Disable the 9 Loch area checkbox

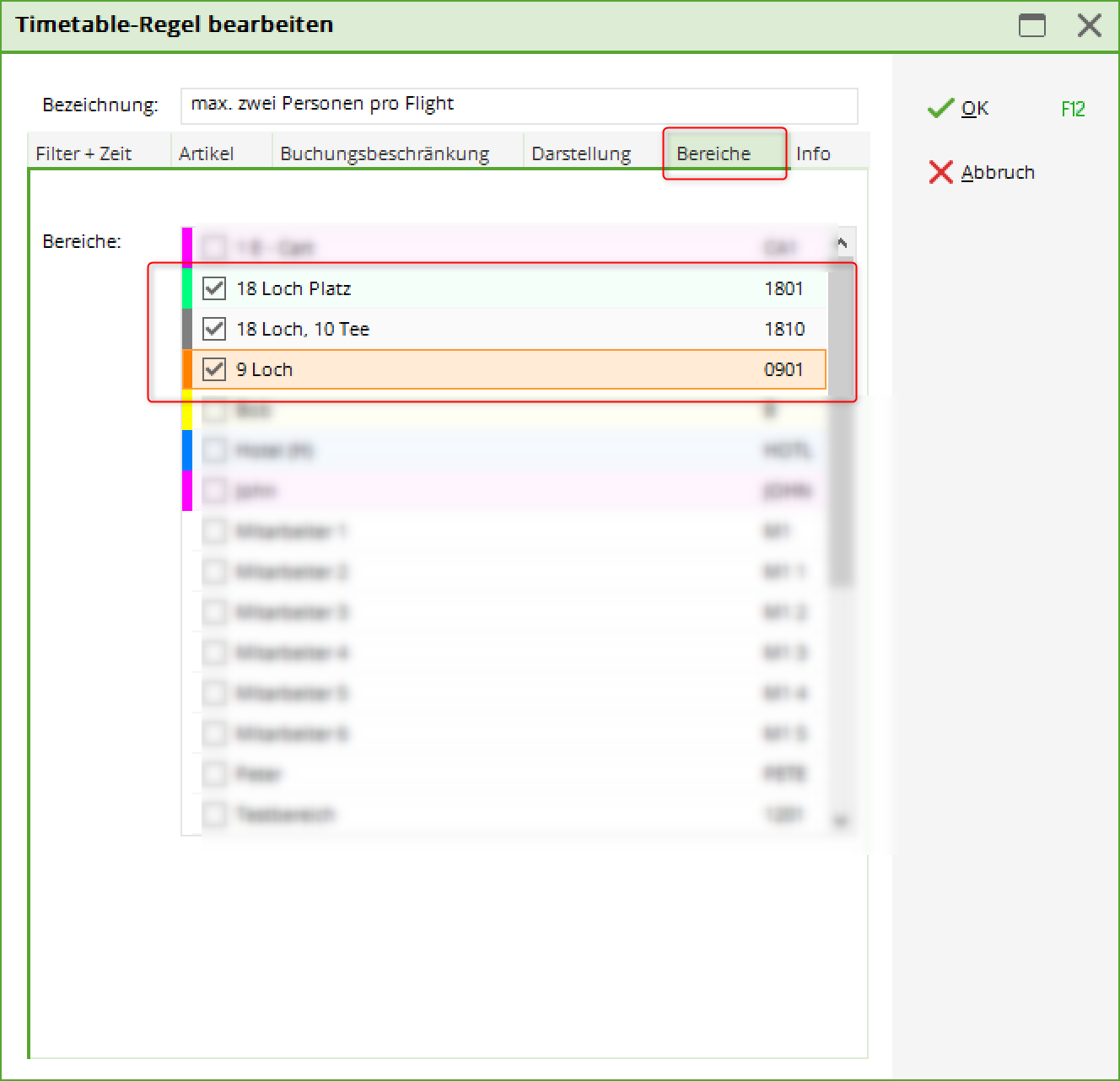point(214,369)
